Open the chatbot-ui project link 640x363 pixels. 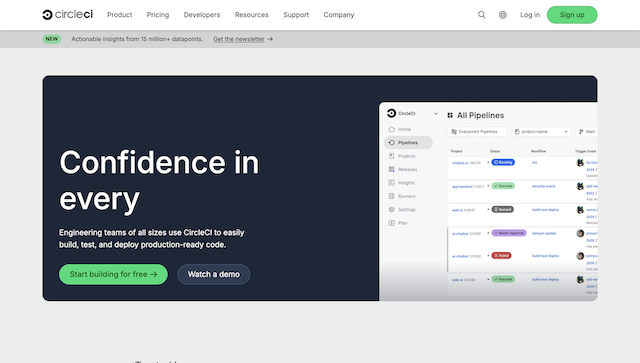coord(460,163)
